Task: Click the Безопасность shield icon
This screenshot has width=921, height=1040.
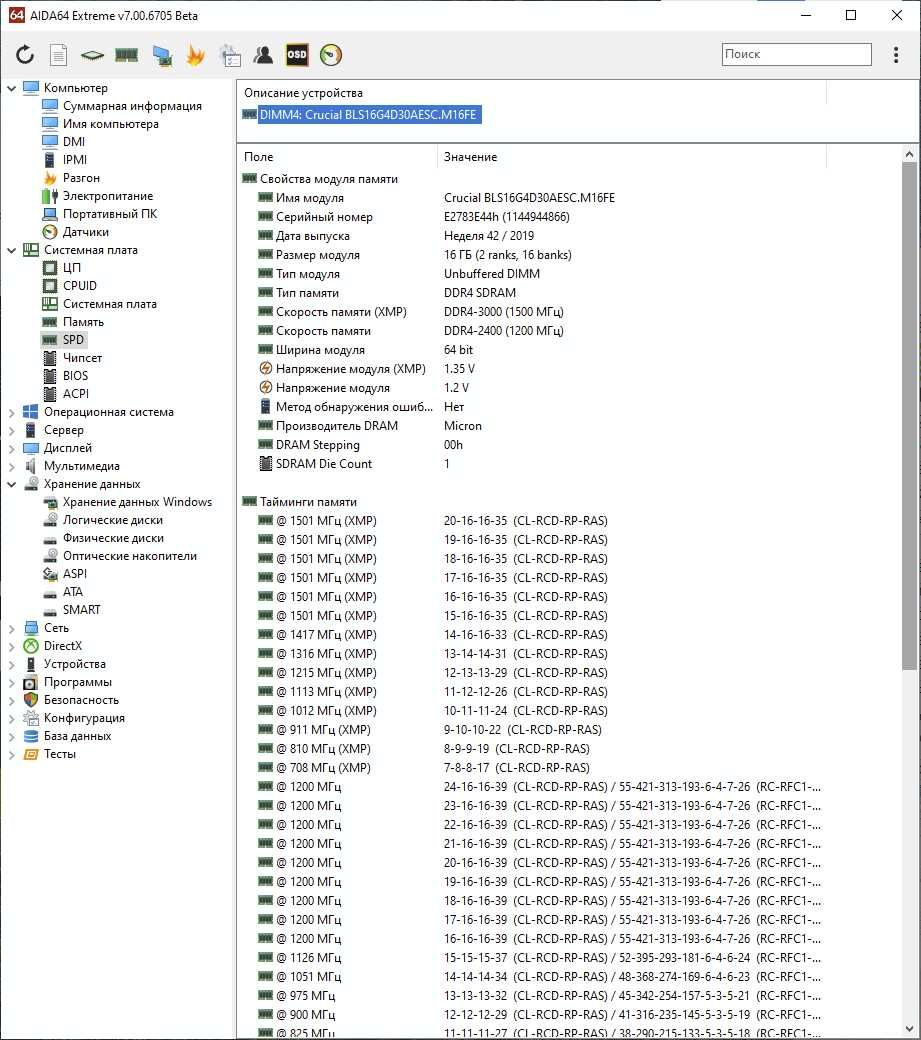Action: (x=31, y=700)
